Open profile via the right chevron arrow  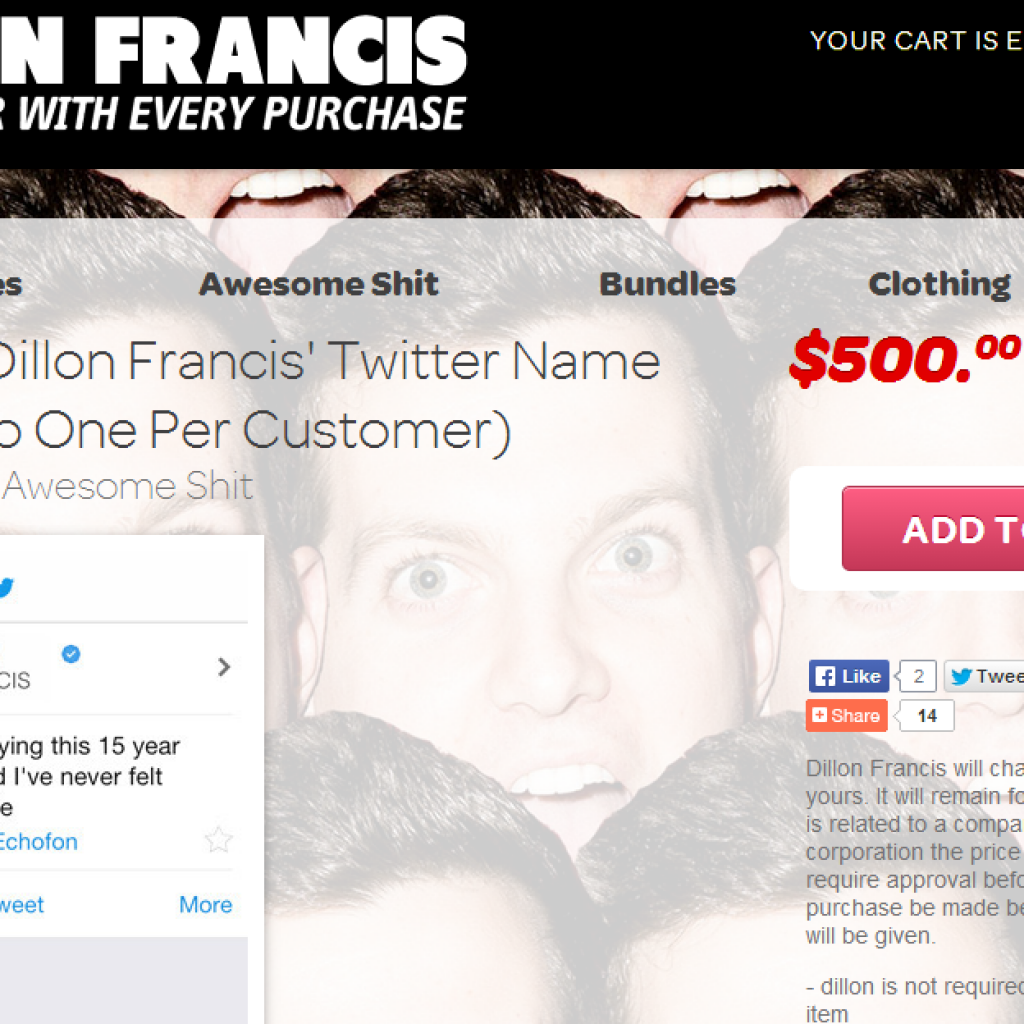(224, 667)
